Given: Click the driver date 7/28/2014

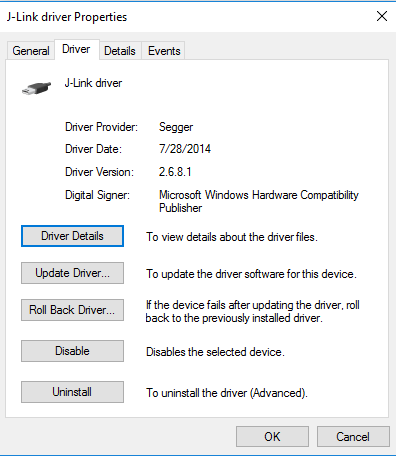Looking at the screenshot, I should click(x=185, y=149).
